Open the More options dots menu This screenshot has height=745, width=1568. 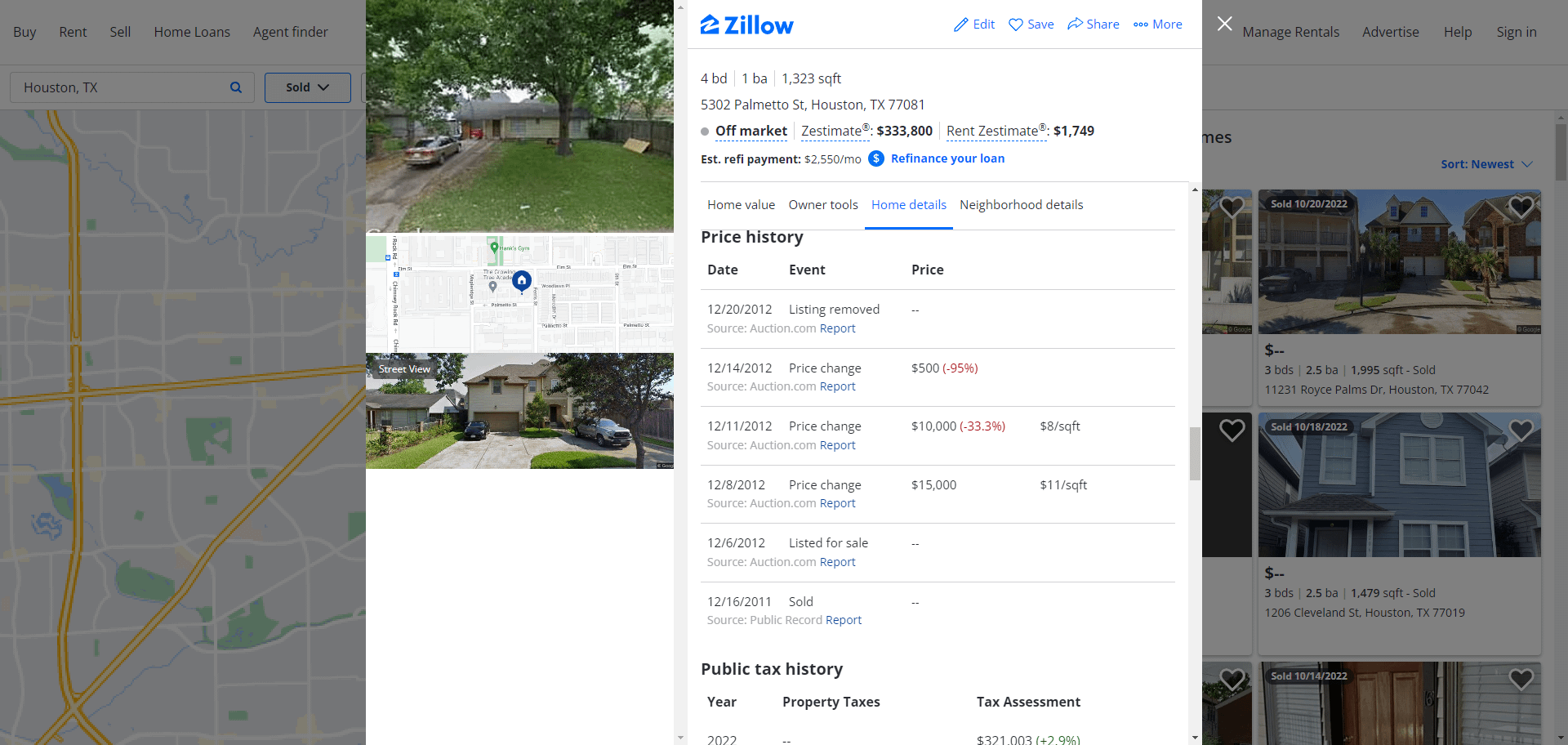(x=1141, y=25)
